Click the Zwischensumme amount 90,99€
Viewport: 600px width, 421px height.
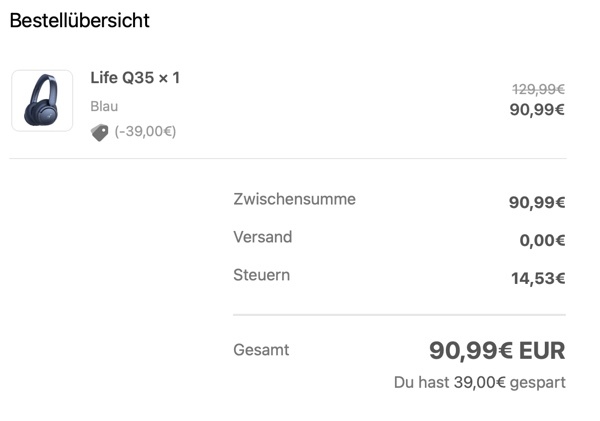pos(537,202)
